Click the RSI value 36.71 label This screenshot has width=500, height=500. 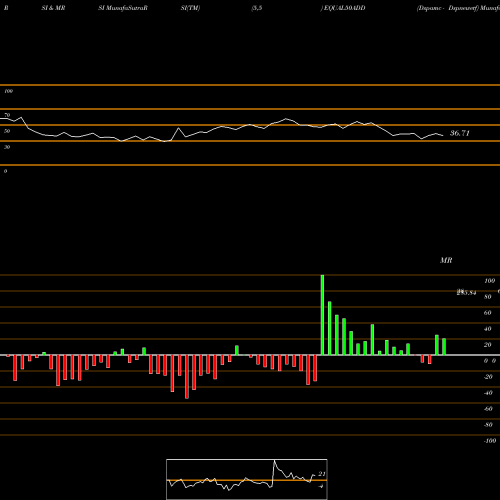pyautogui.click(x=460, y=133)
